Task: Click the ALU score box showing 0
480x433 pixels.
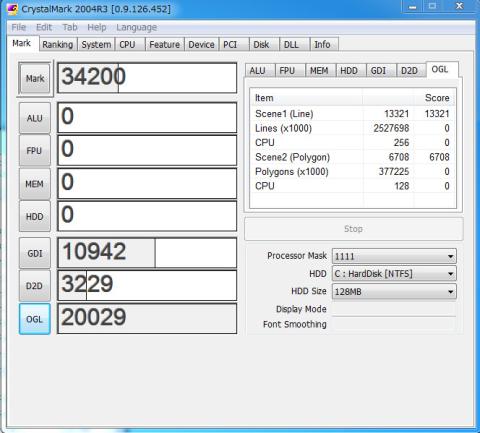Action: (x=147, y=118)
